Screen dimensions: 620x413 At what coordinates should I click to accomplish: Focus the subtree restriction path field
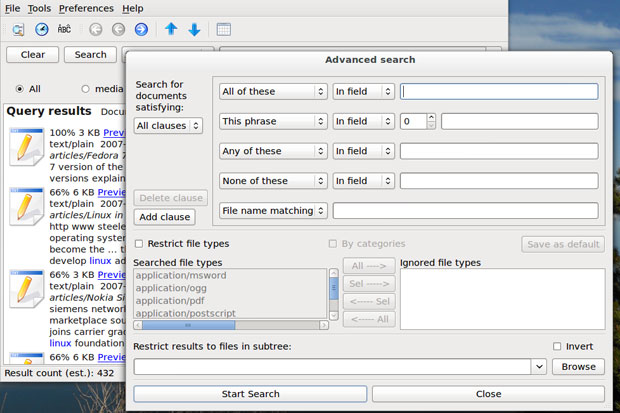pyautogui.click(x=333, y=367)
